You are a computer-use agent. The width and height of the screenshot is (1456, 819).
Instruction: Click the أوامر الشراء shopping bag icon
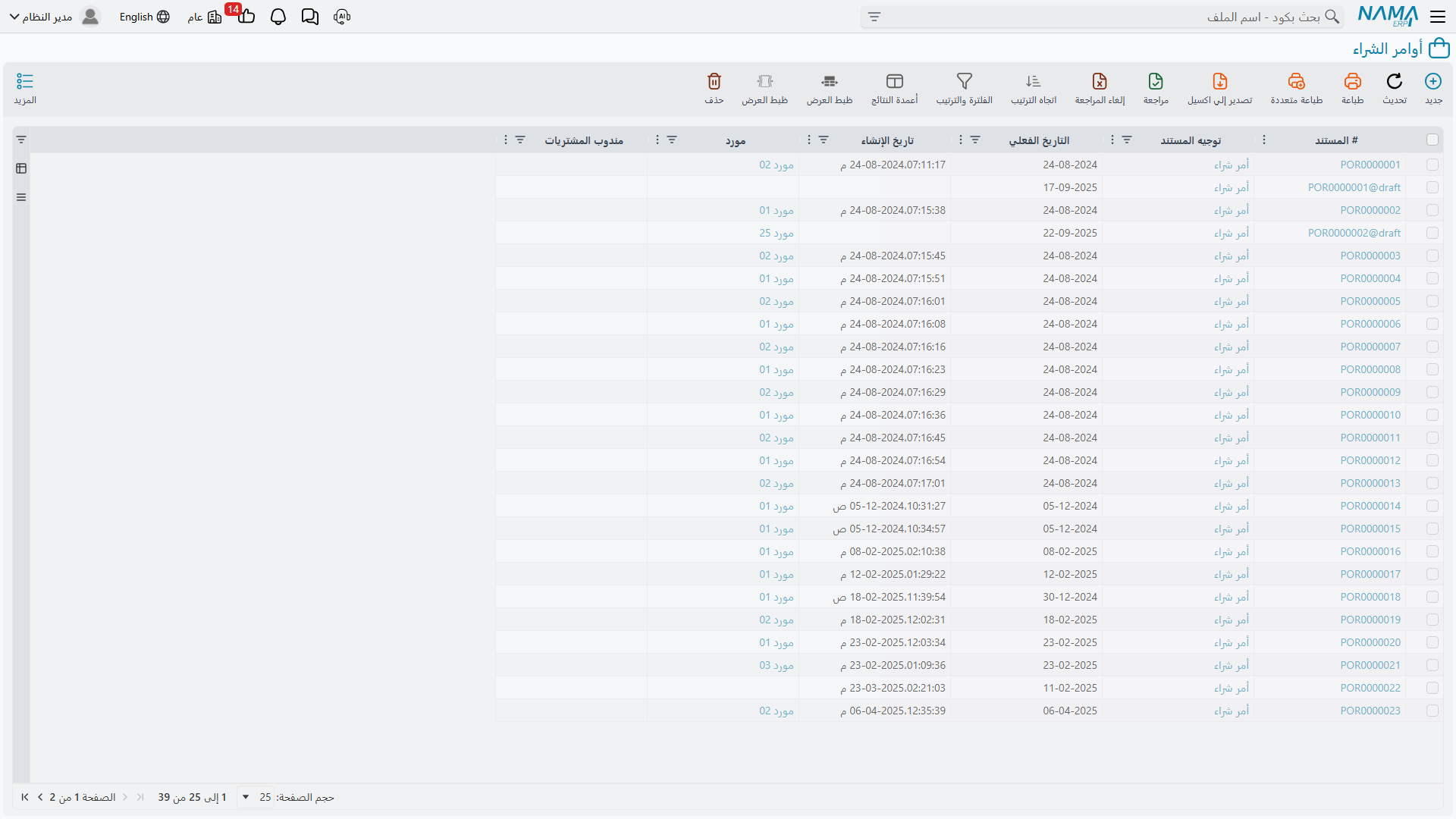pyautogui.click(x=1439, y=49)
